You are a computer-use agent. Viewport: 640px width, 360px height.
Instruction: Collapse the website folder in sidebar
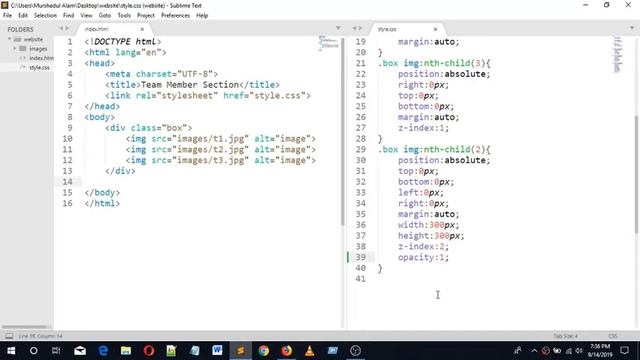click(9, 39)
